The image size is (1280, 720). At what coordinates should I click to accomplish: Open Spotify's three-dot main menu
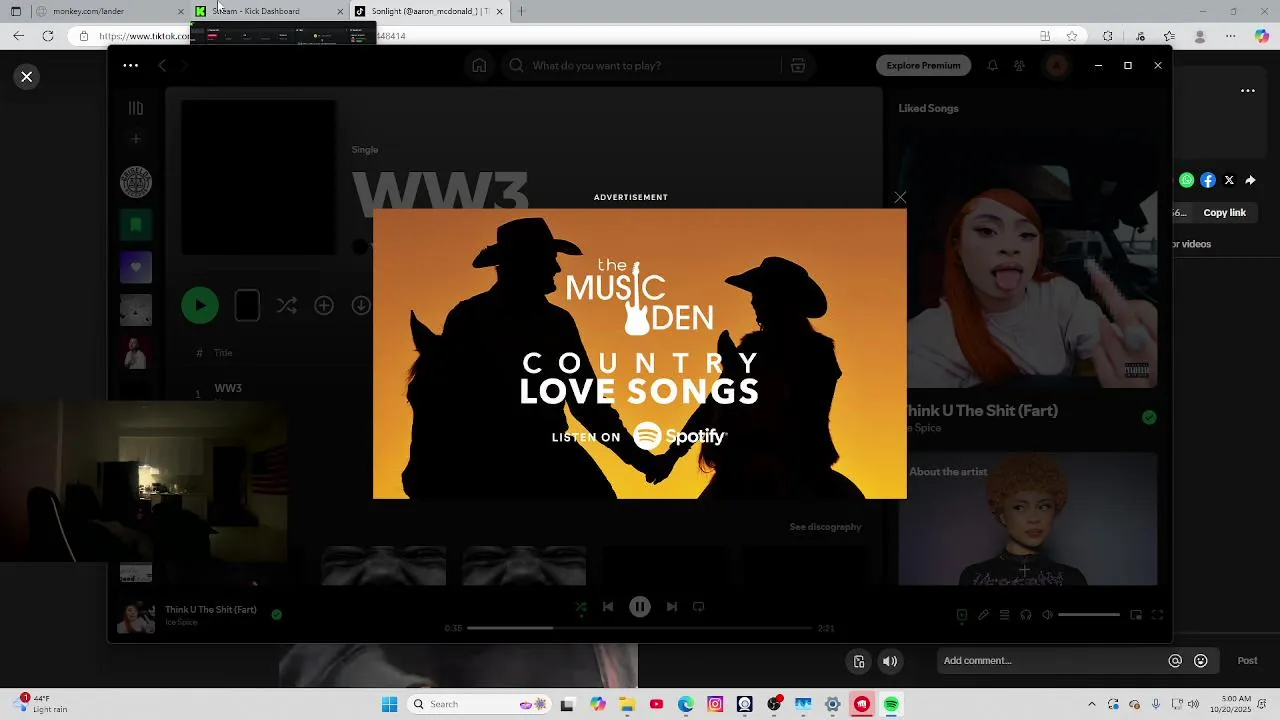click(131, 65)
